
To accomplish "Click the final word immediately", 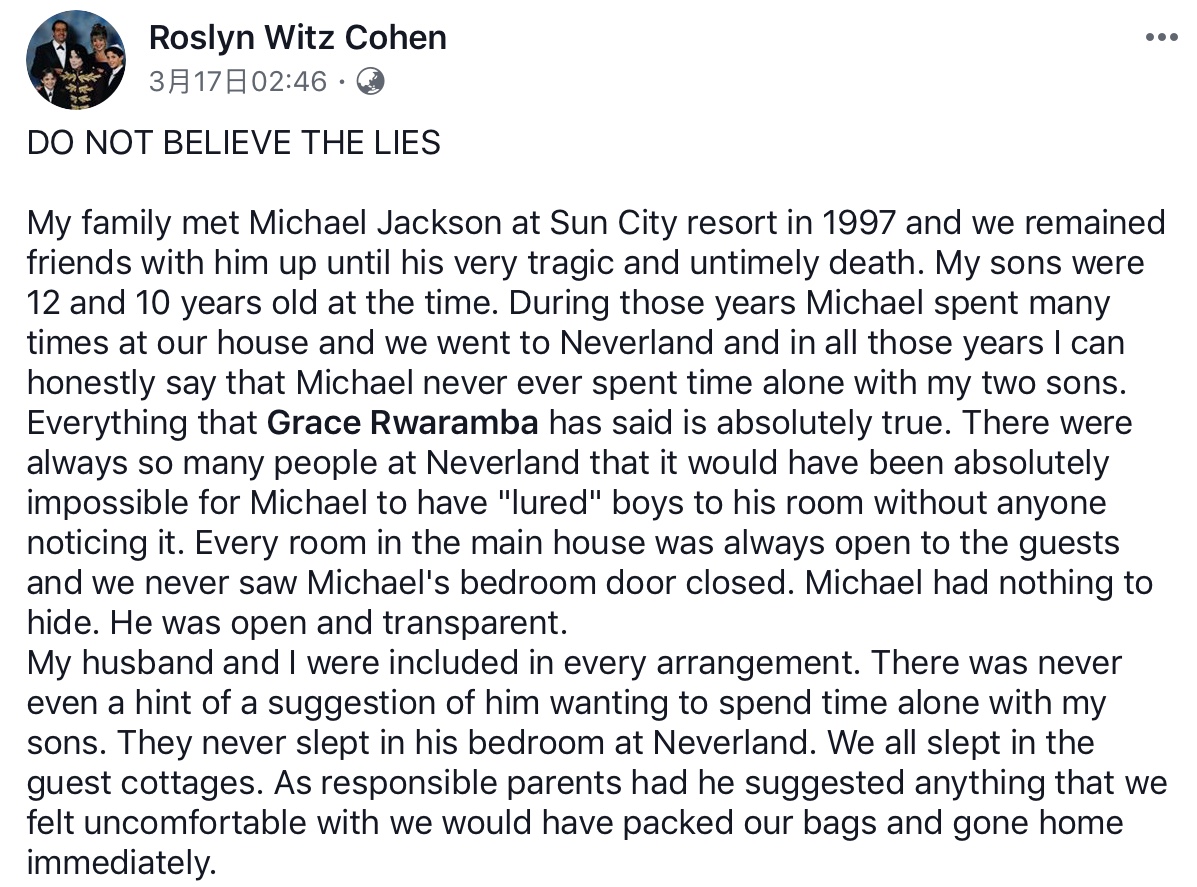I will 121,863.
